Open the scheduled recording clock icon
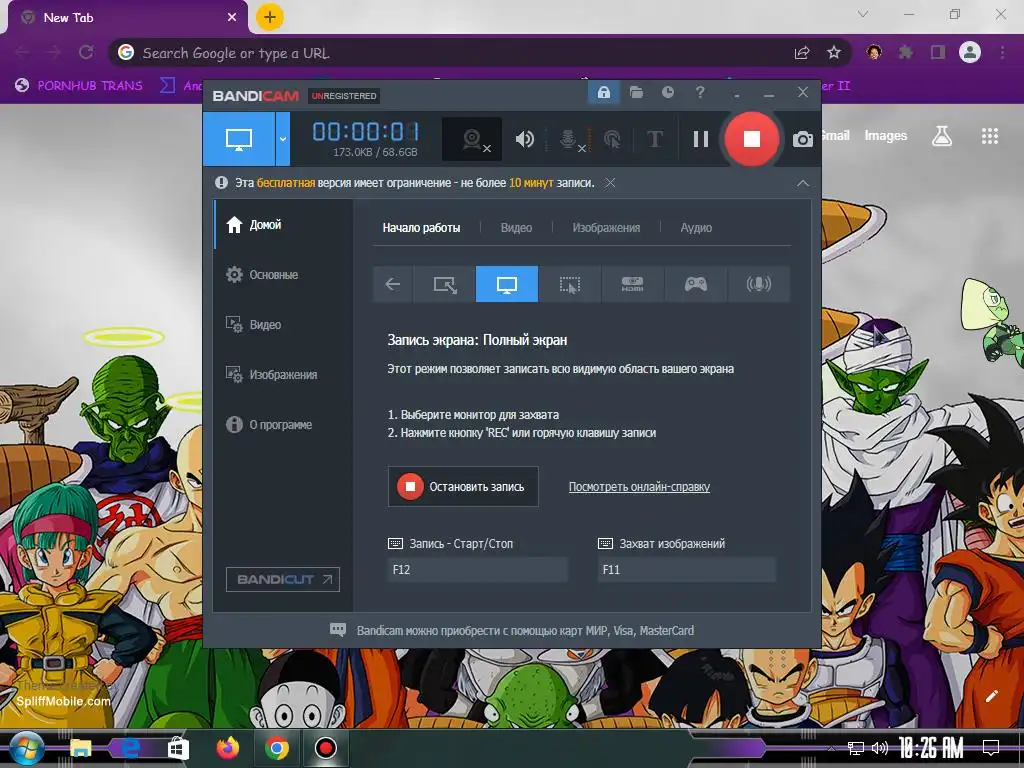Image resolution: width=1024 pixels, height=768 pixels. coord(667,93)
